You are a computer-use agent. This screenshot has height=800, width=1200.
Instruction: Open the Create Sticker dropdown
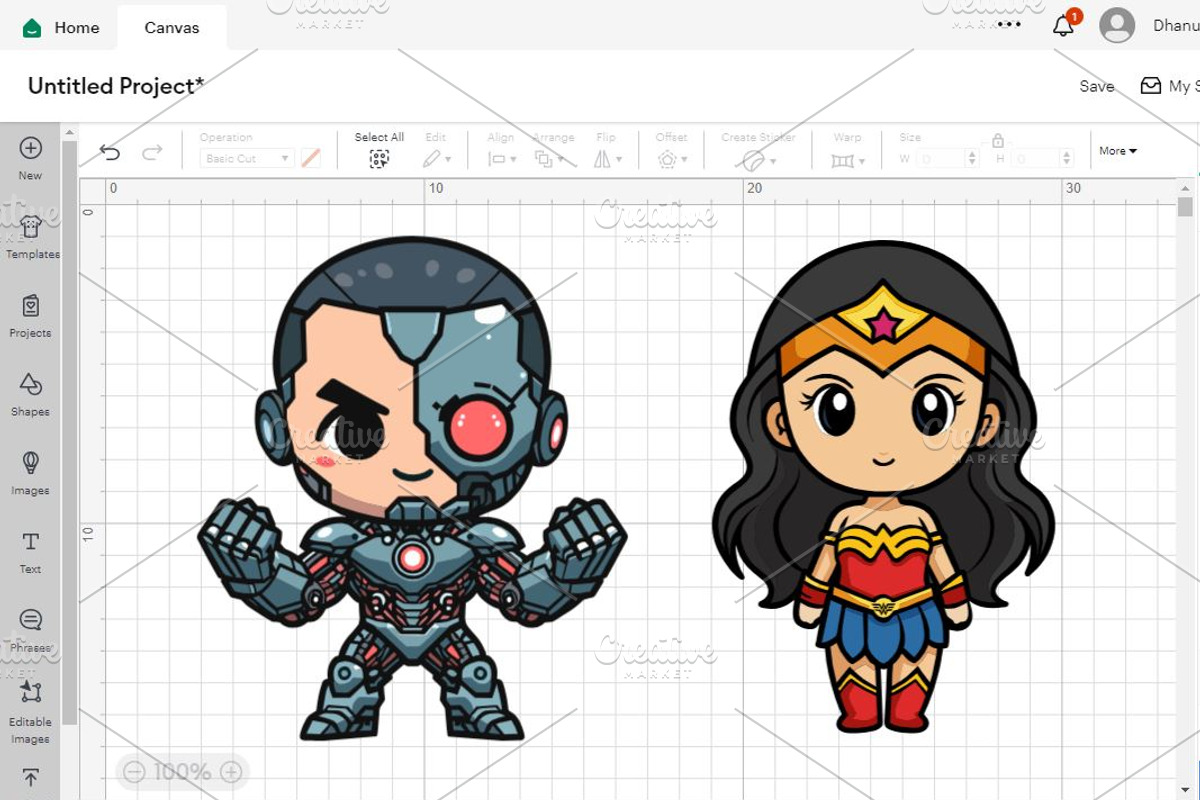tap(759, 160)
